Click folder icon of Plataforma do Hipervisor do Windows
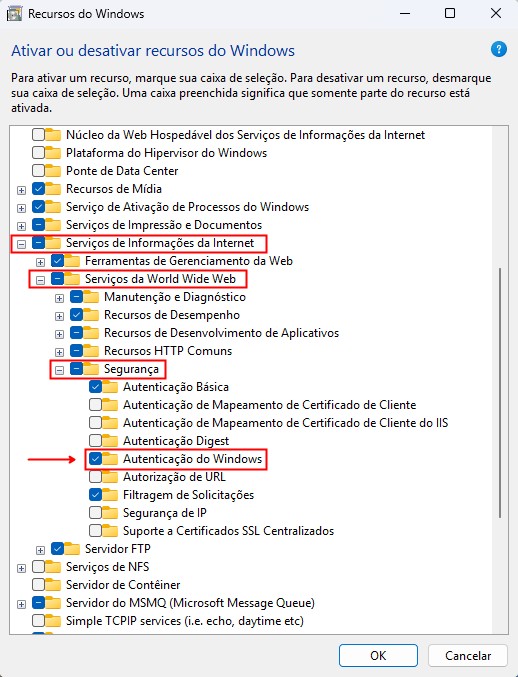Viewport: 518px width, 677px height. [53, 153]
